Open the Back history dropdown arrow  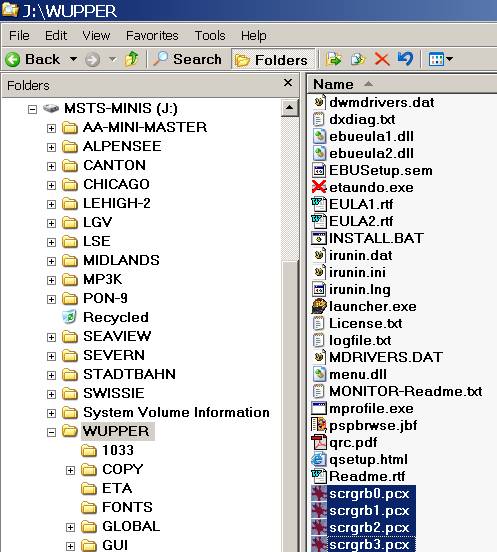[x=73, y=59]
